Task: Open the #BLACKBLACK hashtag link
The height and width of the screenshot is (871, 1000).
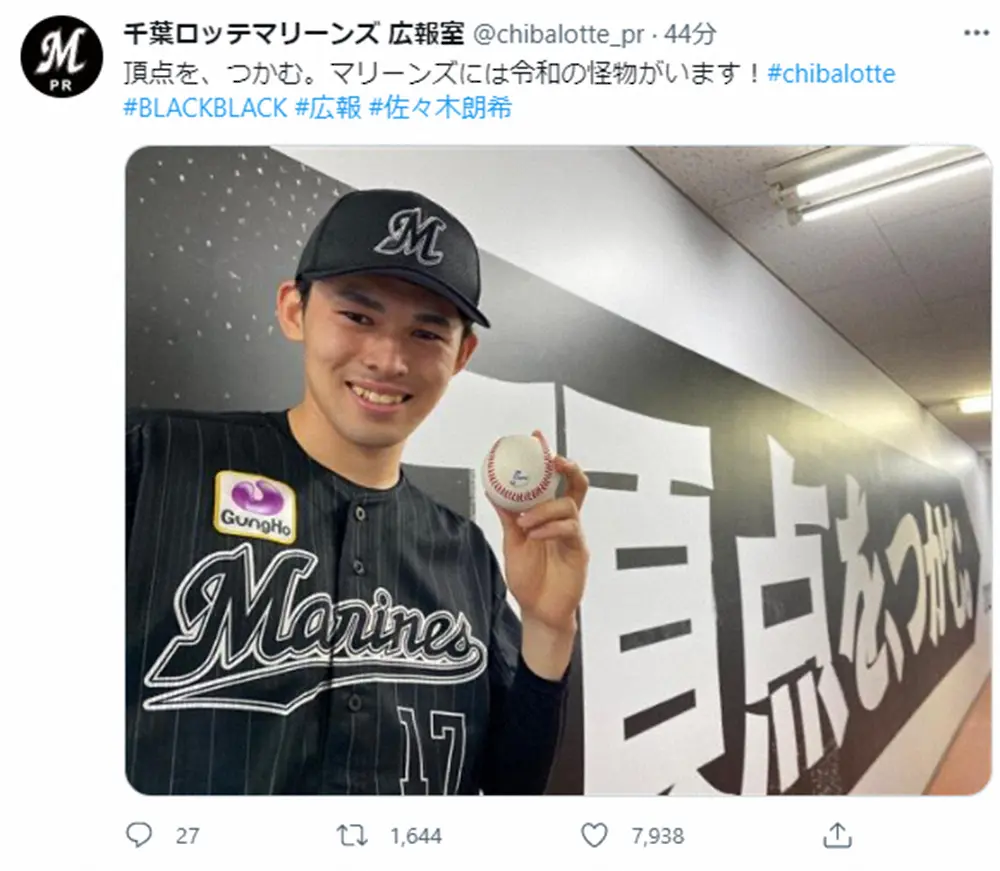Action: coord(205,108)
